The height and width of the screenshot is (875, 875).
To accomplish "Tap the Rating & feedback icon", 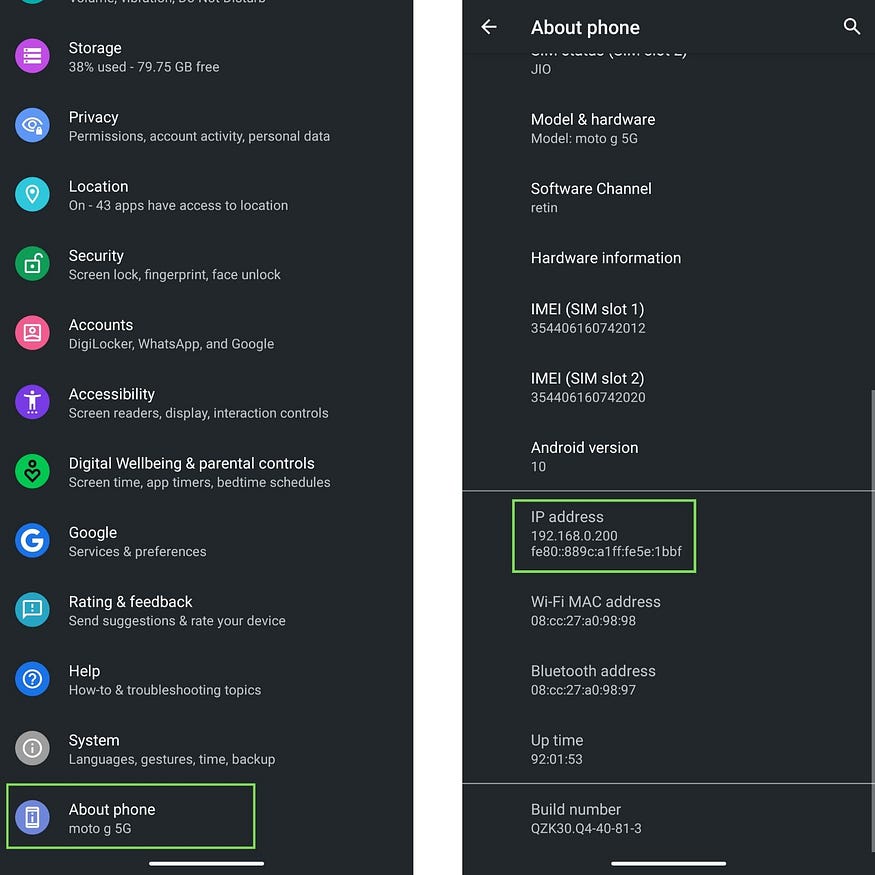I will click(x=32, y=609).
